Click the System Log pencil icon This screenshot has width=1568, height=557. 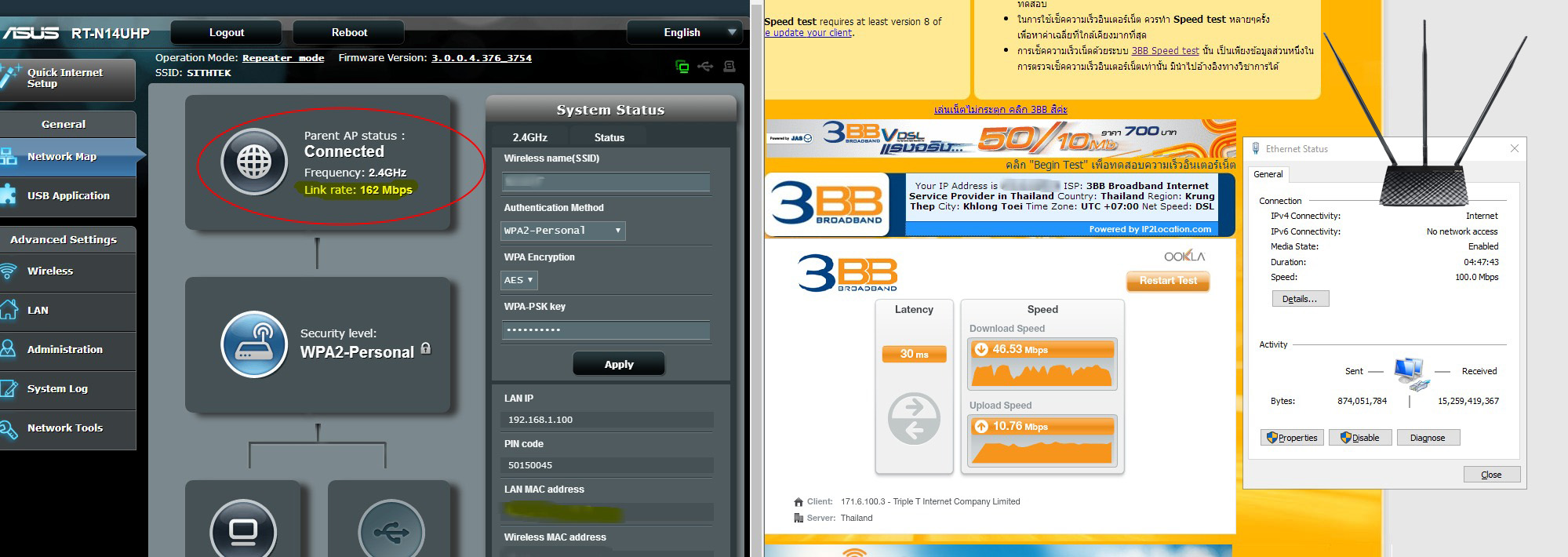pyautogui.click(x=9, y=388)
